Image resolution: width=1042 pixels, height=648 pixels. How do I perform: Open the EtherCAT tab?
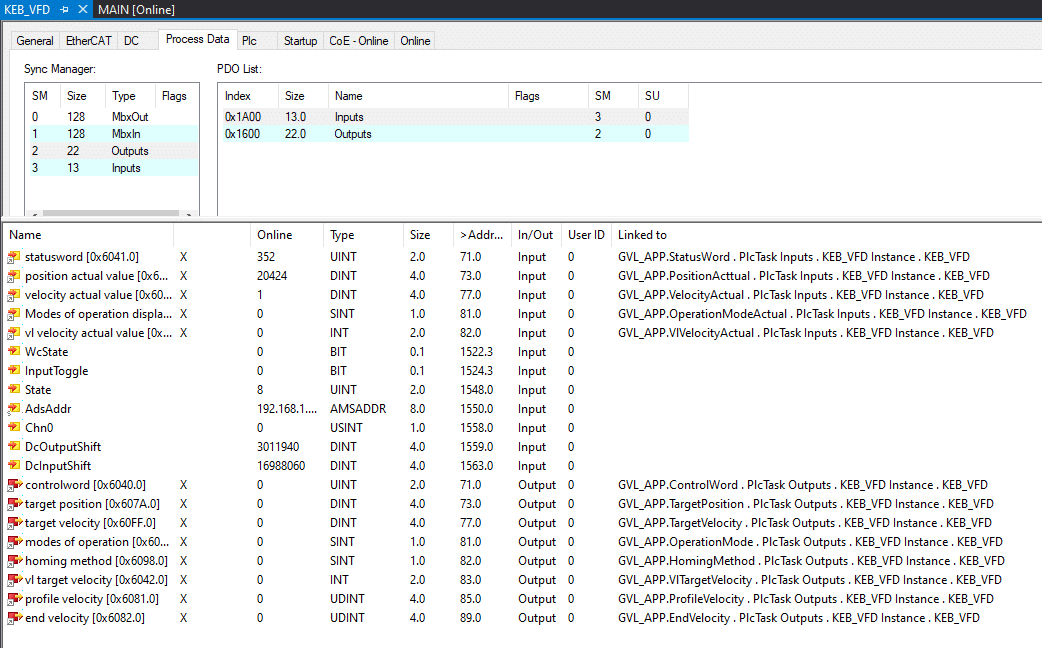click(x=88, y=41)
